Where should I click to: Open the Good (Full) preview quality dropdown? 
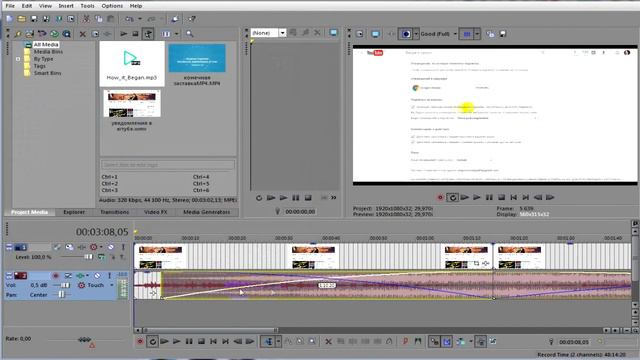point(455,34)
